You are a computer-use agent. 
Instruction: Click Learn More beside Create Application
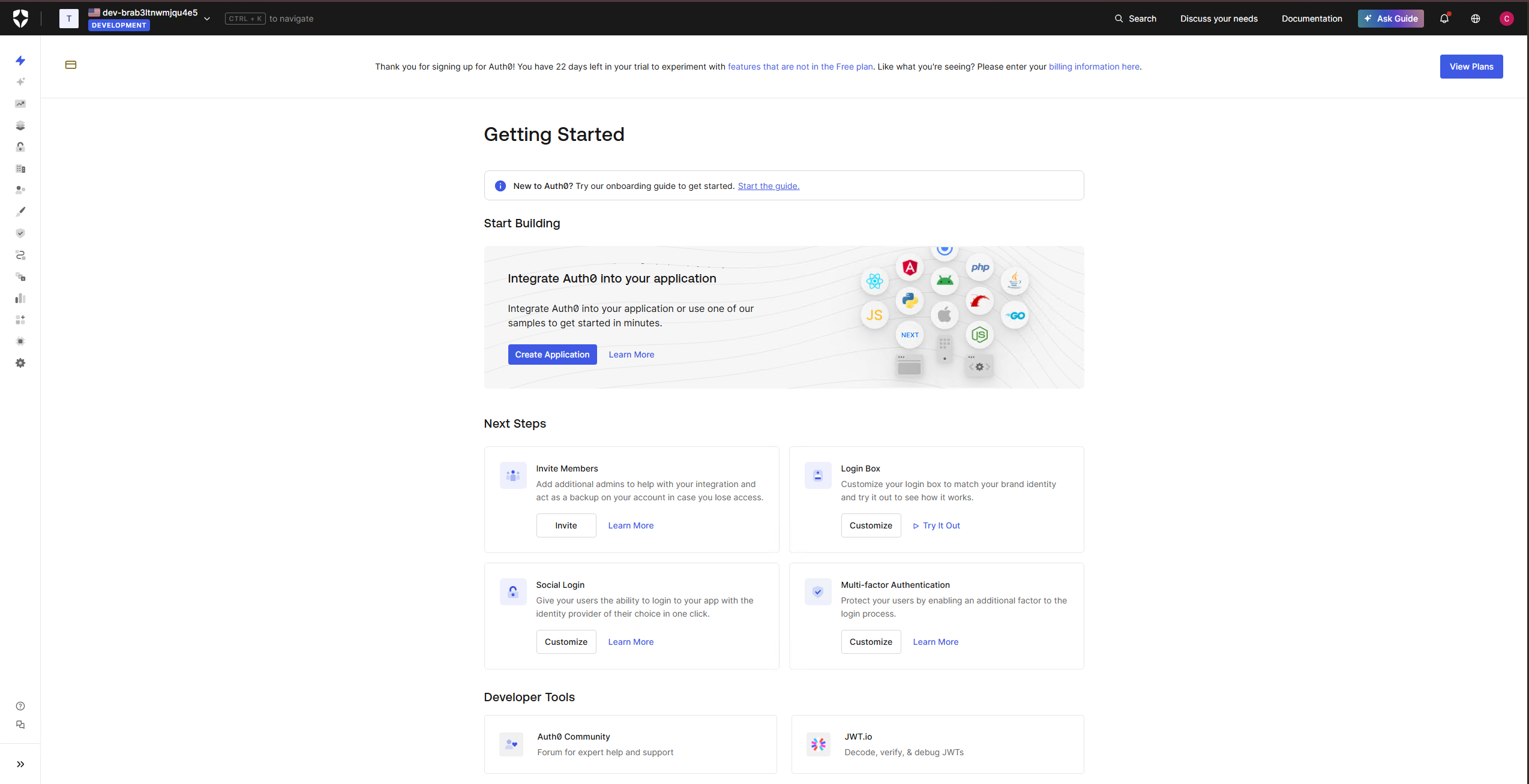631,355
